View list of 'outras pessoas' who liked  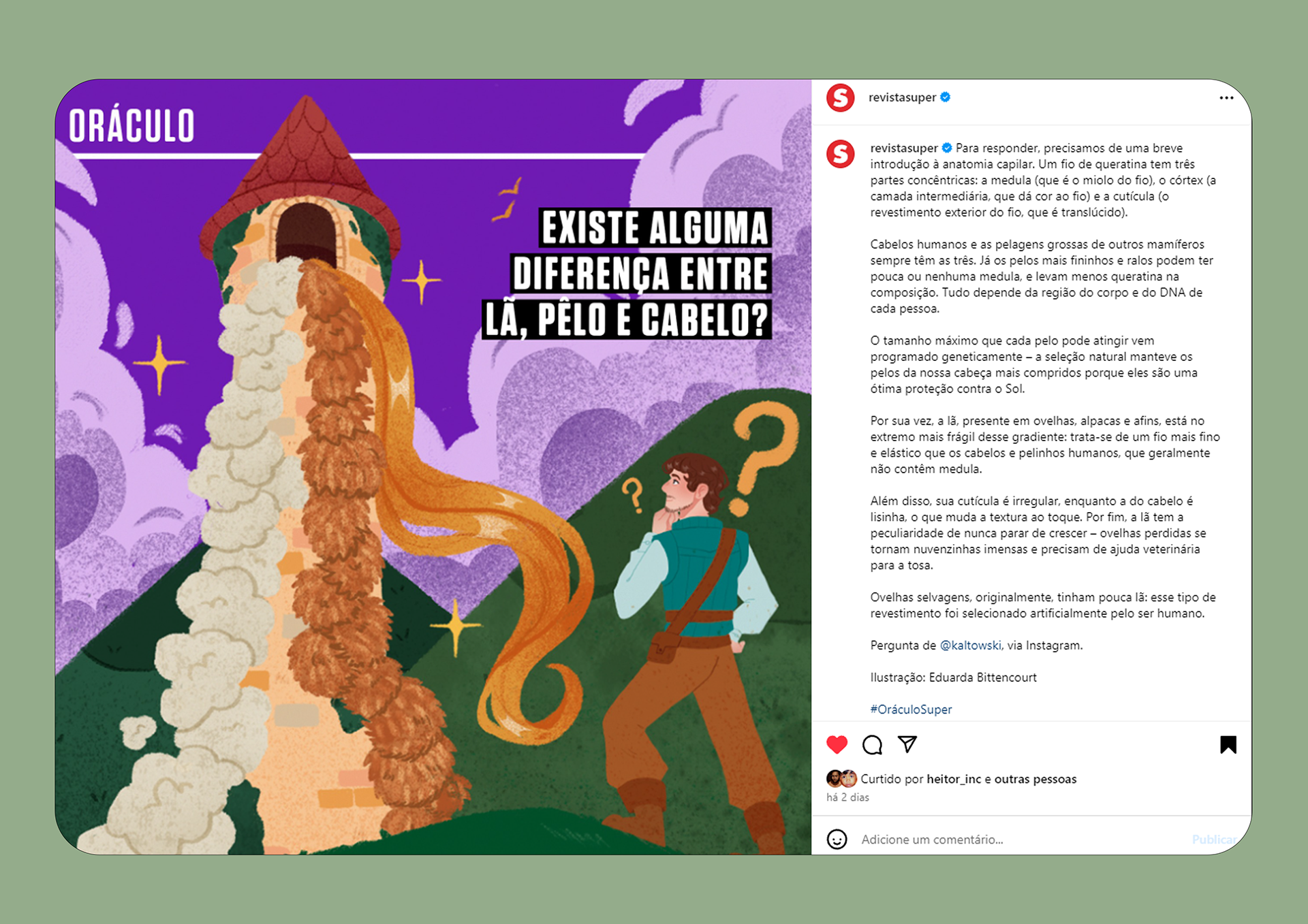click(x=1035, y=779)
